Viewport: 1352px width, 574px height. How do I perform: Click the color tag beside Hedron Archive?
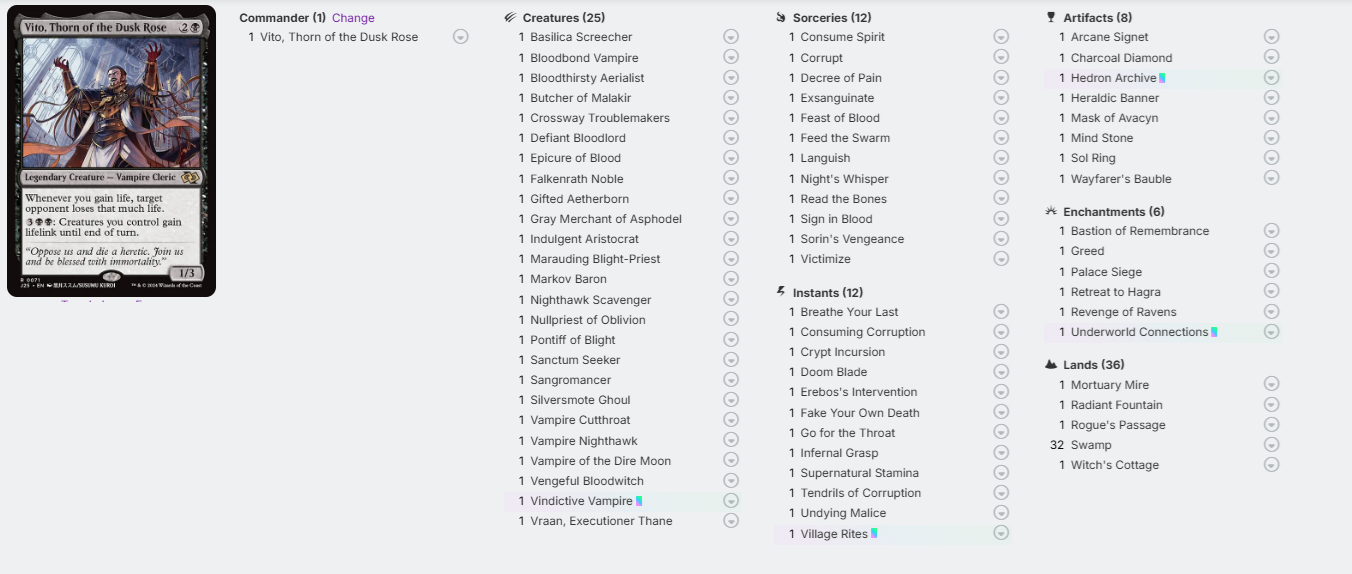click(x=1162, y=78)
